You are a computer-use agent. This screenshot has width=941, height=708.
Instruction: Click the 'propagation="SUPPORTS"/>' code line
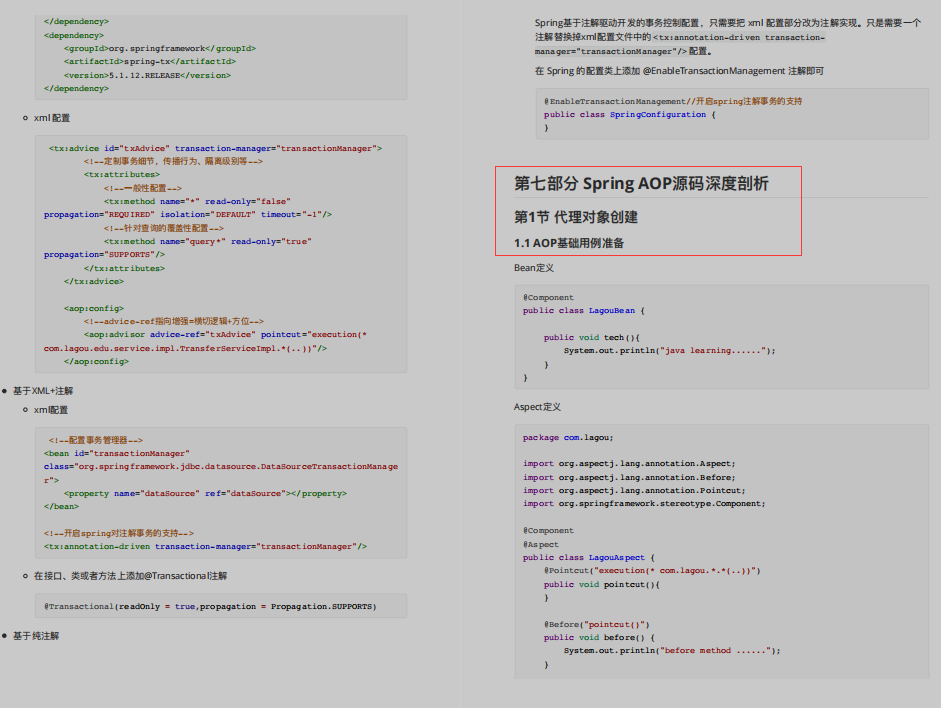coord(104,254)
